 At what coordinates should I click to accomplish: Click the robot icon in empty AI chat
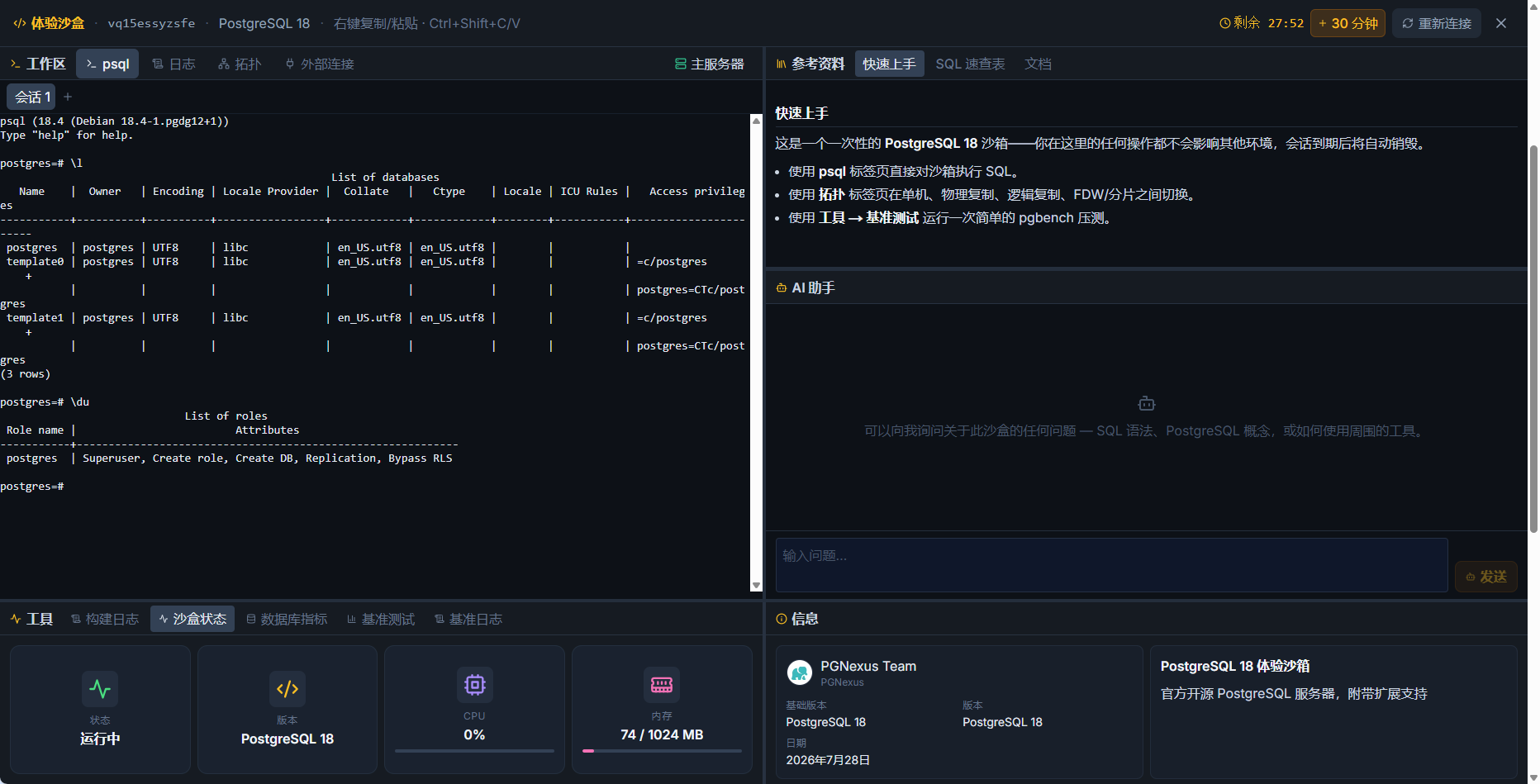coord(1147,403)
